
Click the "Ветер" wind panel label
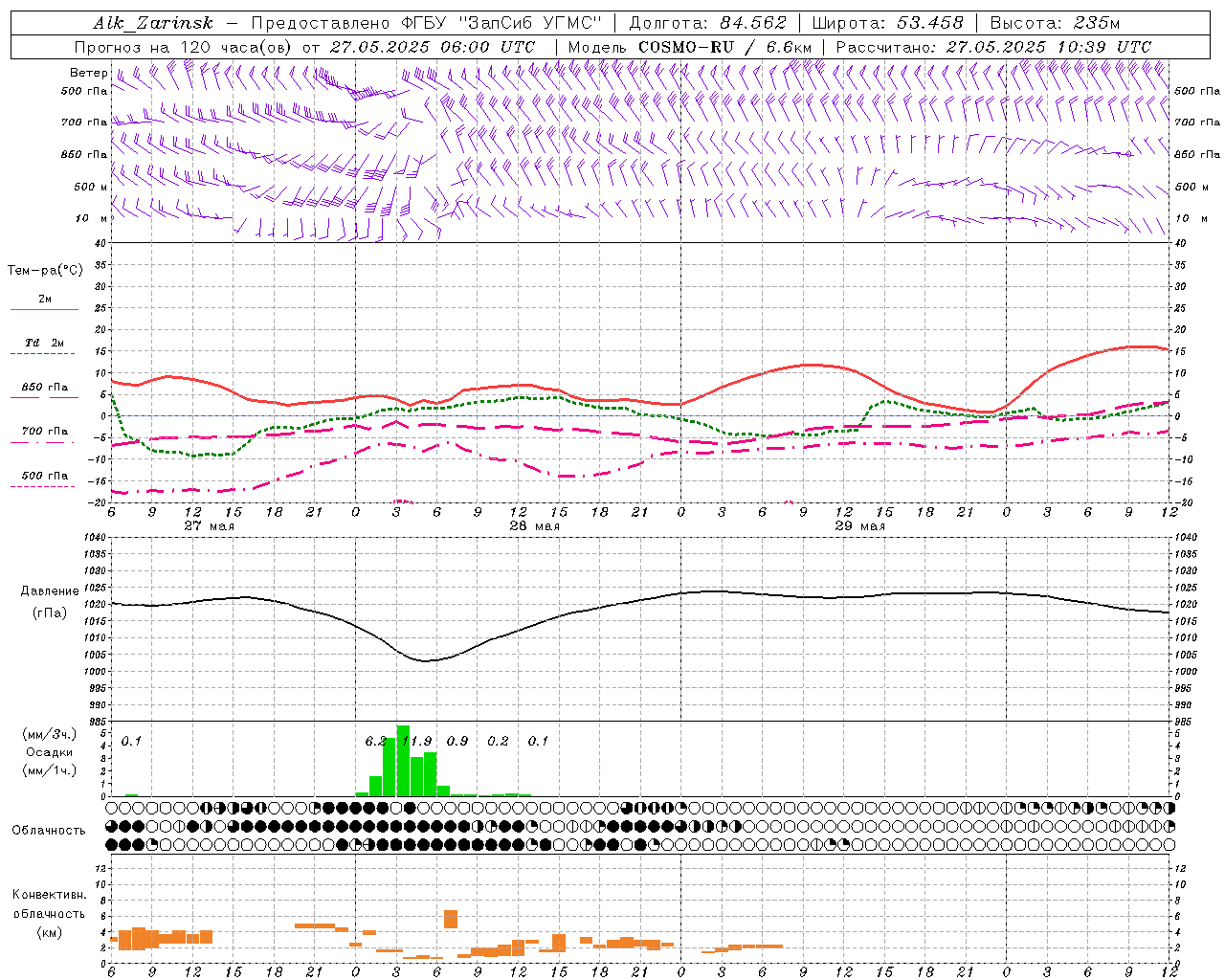point(88,73)
